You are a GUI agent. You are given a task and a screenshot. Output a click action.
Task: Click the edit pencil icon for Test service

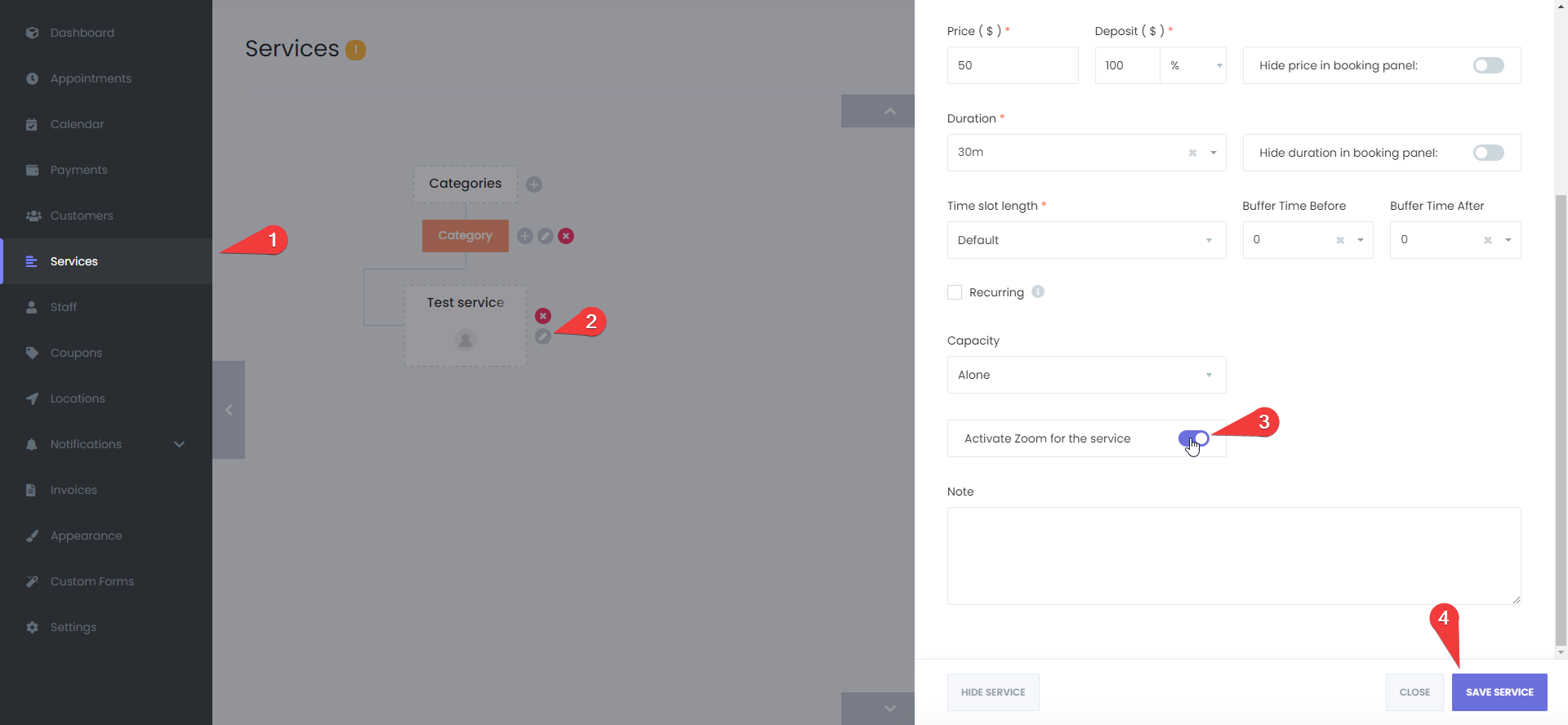(x=543, y=336)
